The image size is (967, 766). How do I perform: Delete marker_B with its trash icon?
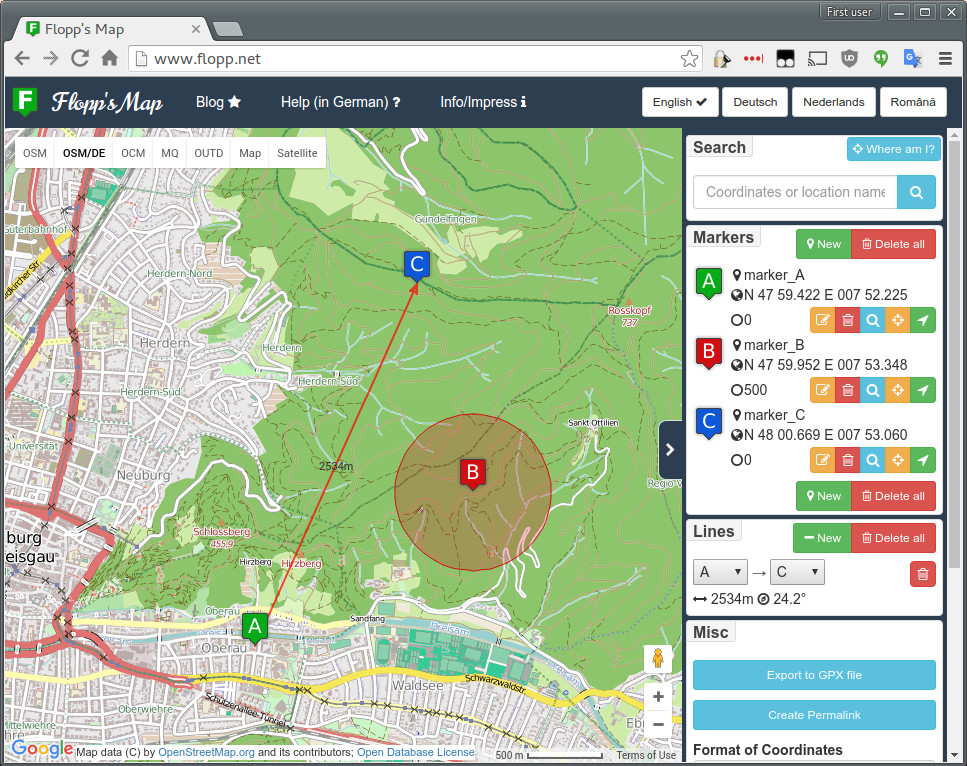(x=847, y=390)
